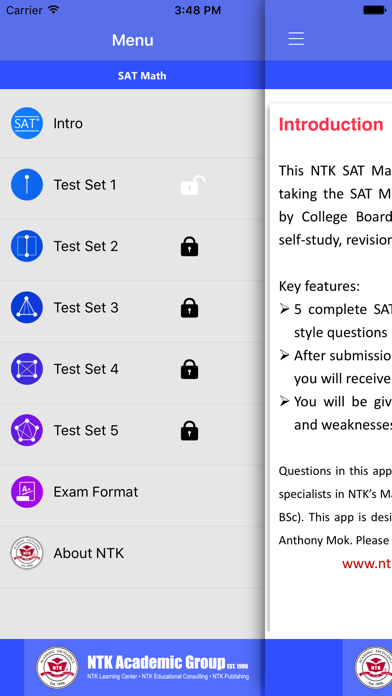Choose the Test Set 5 pentagon icon
Viewport: 392px width, 696px height.
27,430
